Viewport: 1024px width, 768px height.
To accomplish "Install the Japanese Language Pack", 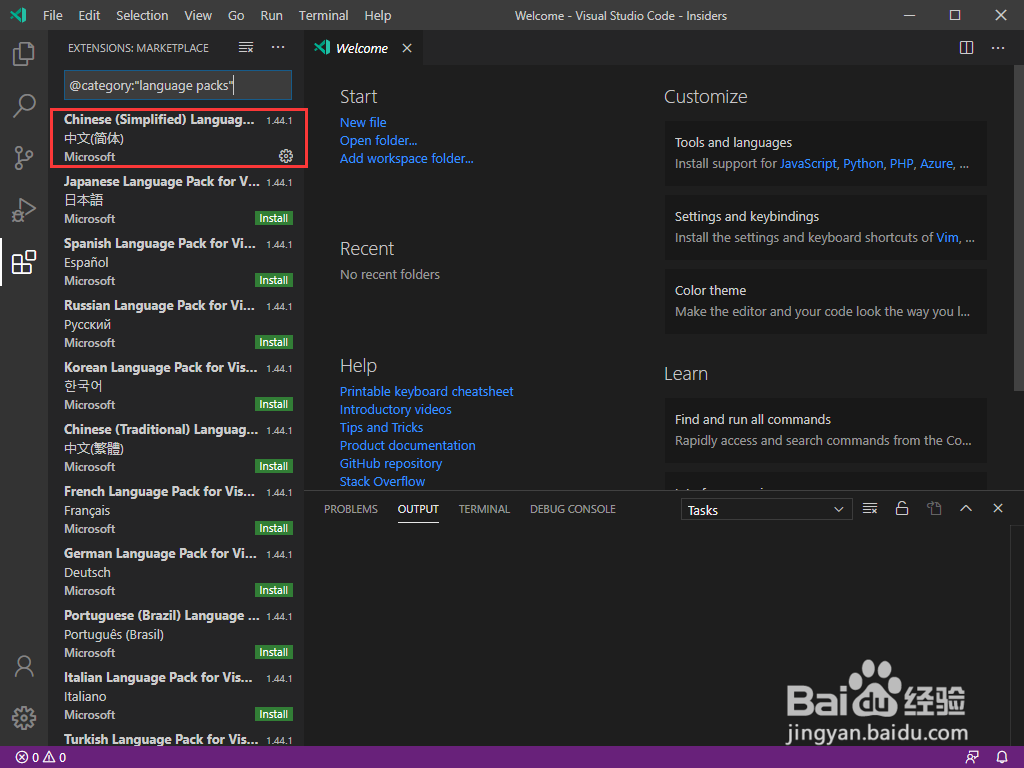I will coord(274,218).
